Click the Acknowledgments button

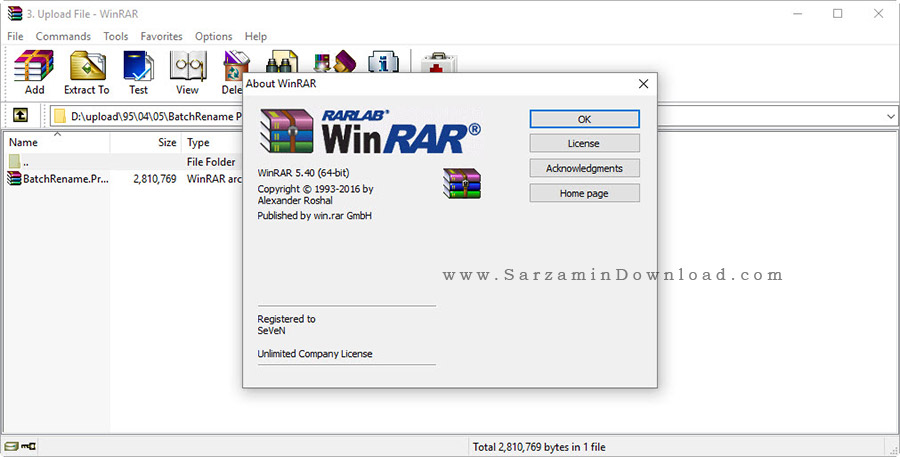coord(584,168)
